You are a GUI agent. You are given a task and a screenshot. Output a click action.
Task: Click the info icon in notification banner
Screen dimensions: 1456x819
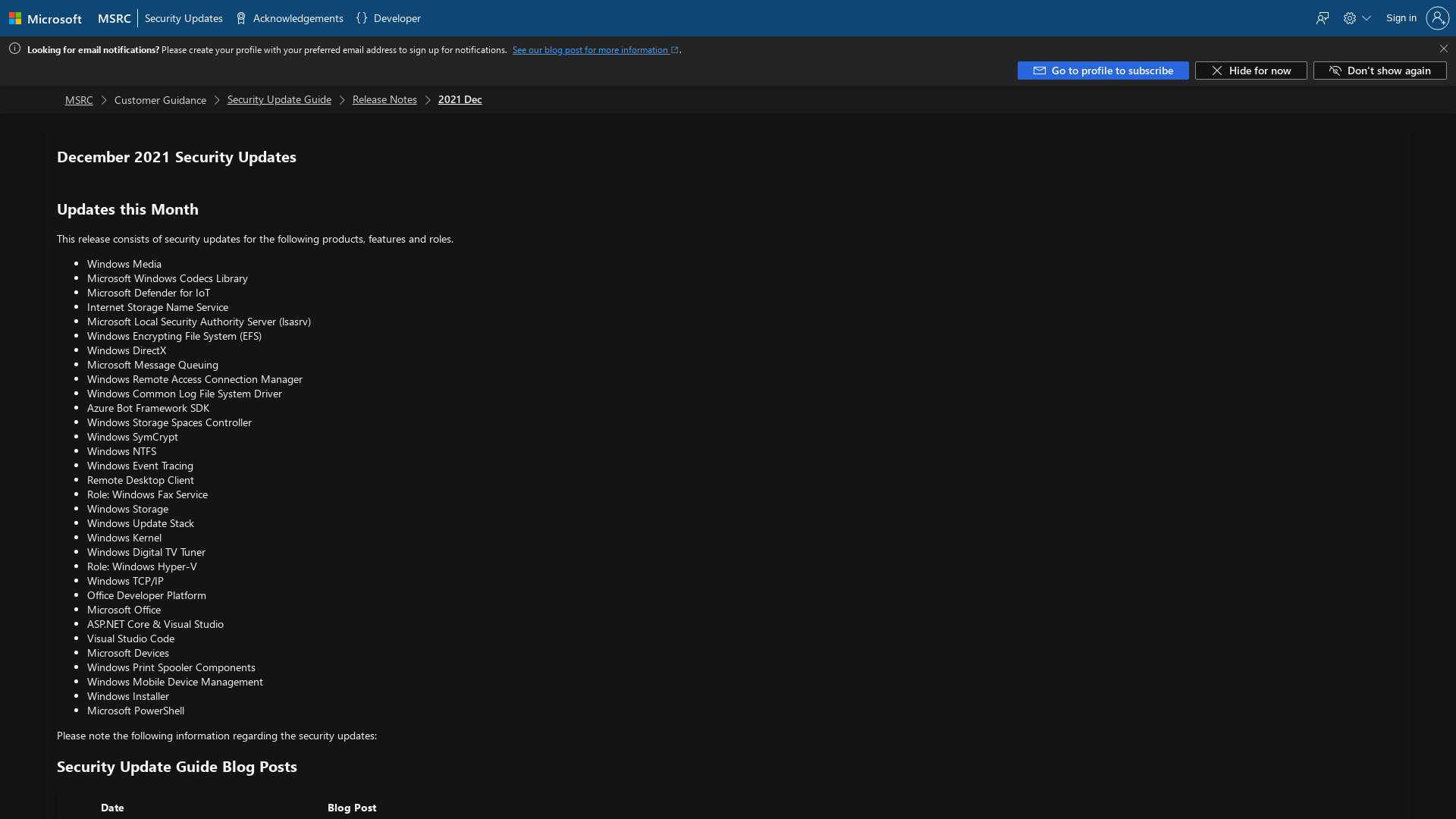coord(14,49)
